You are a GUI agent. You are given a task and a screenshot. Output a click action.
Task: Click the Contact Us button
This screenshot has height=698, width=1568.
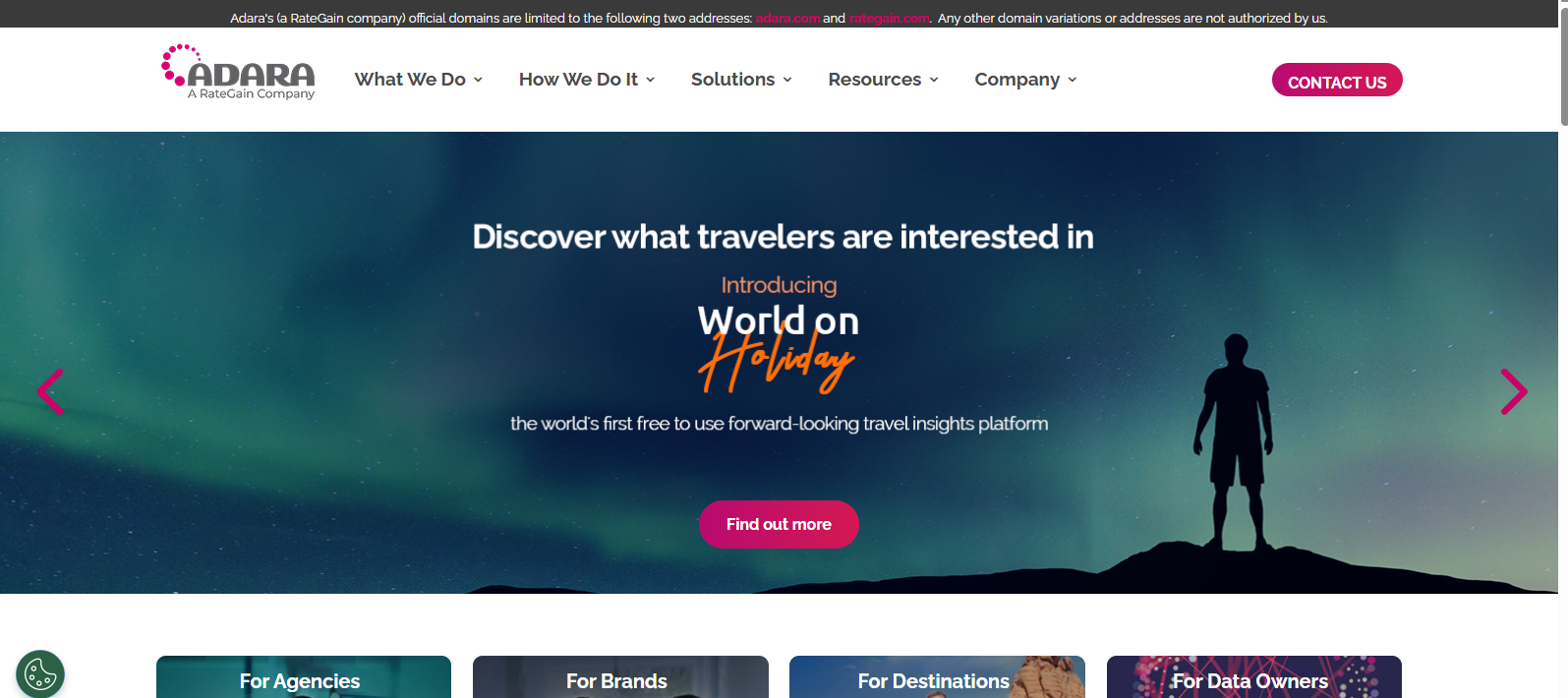1337,81
